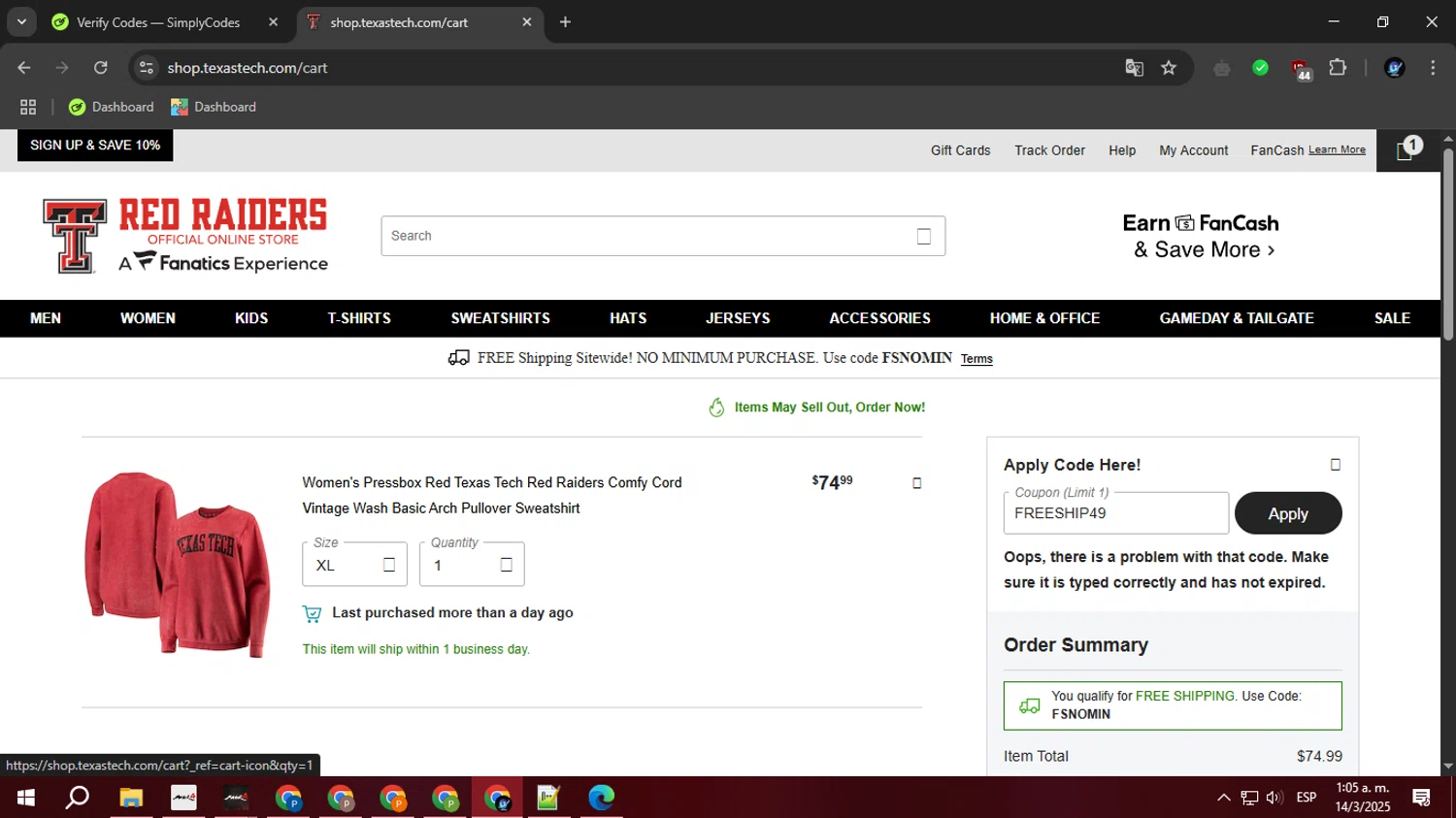Click the search magnifier icon in search box
Viewport: 1456px width, 818px height.
pyautogui.click(x=924, y=236)
